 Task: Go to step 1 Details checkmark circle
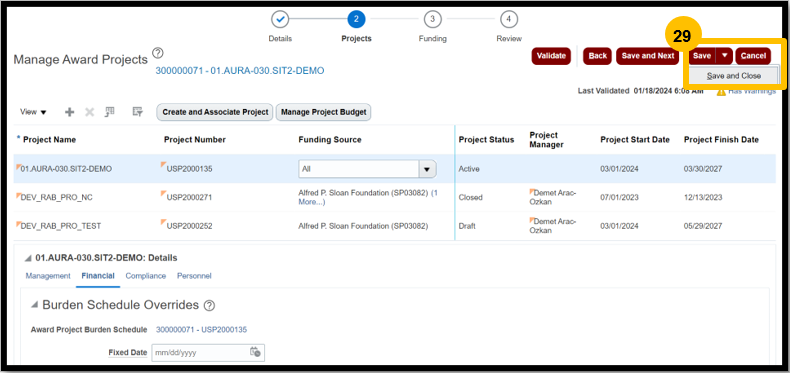click(281, 20)
